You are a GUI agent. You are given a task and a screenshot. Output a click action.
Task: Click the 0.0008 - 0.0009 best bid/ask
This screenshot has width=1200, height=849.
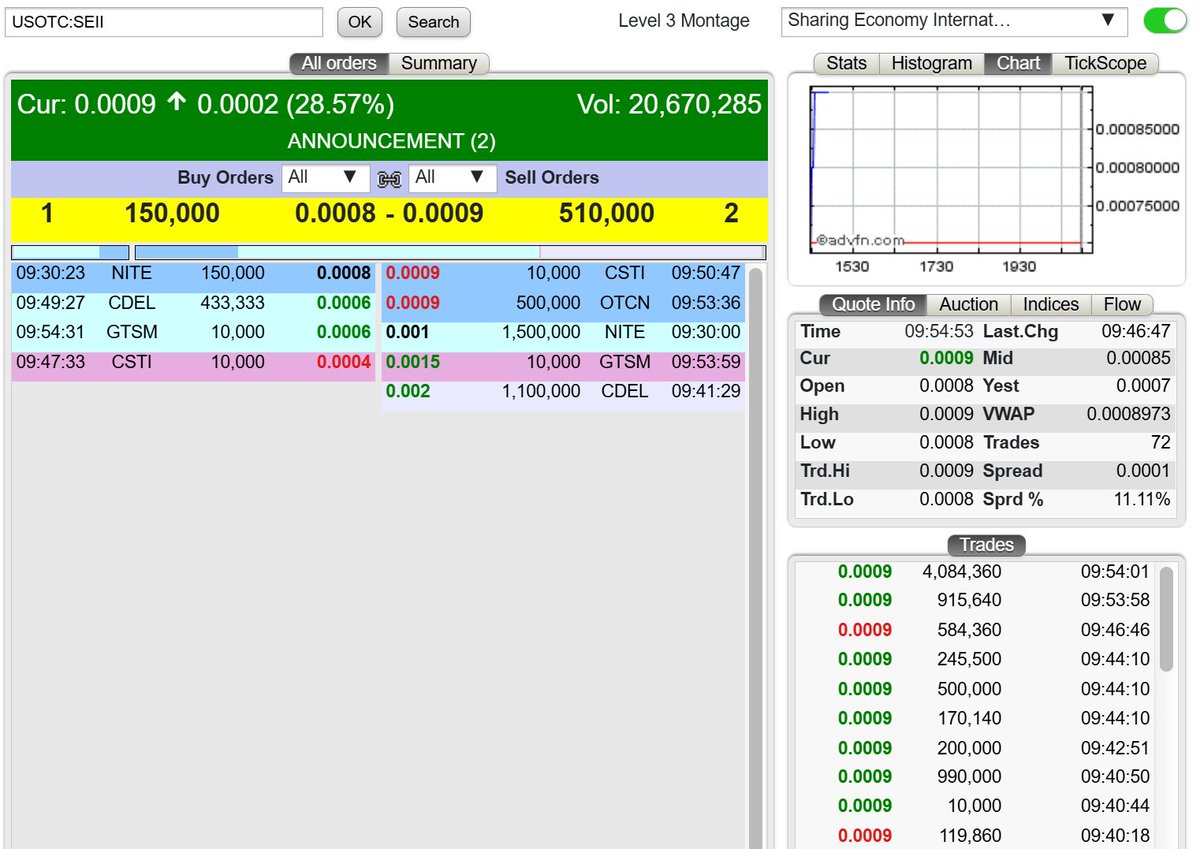[389, 213]
